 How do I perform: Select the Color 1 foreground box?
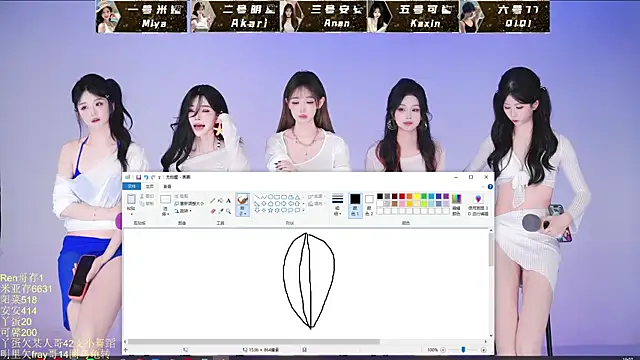coord(355,205)
